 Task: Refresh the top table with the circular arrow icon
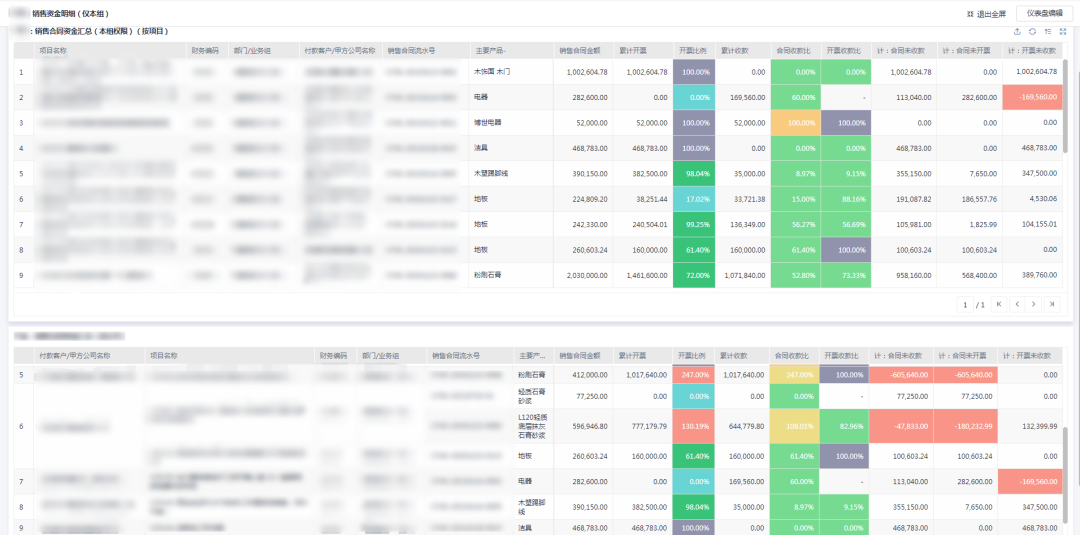[1032, 31]
